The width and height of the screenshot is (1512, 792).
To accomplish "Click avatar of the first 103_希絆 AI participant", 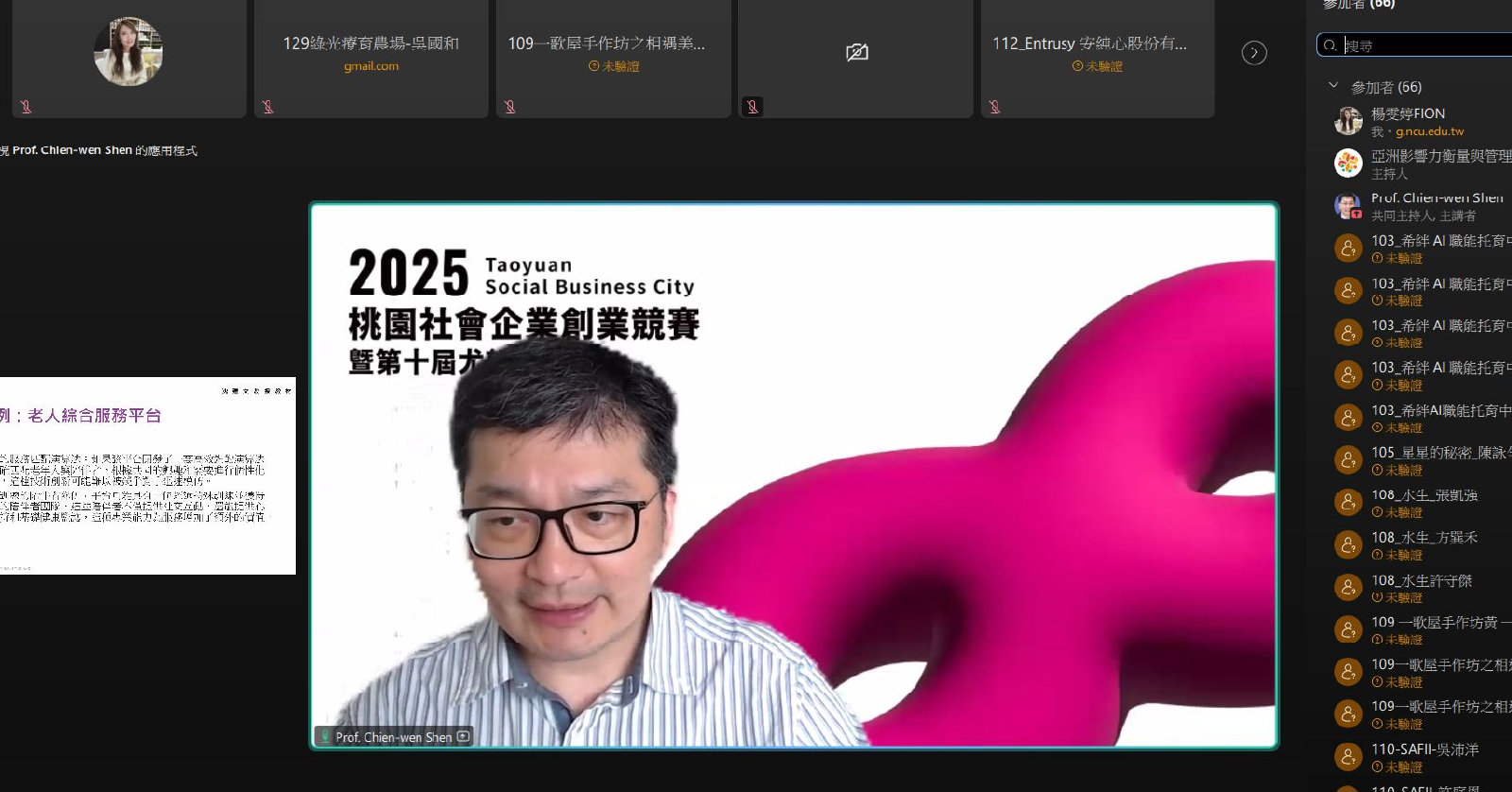I will (x=1348, y=248).
